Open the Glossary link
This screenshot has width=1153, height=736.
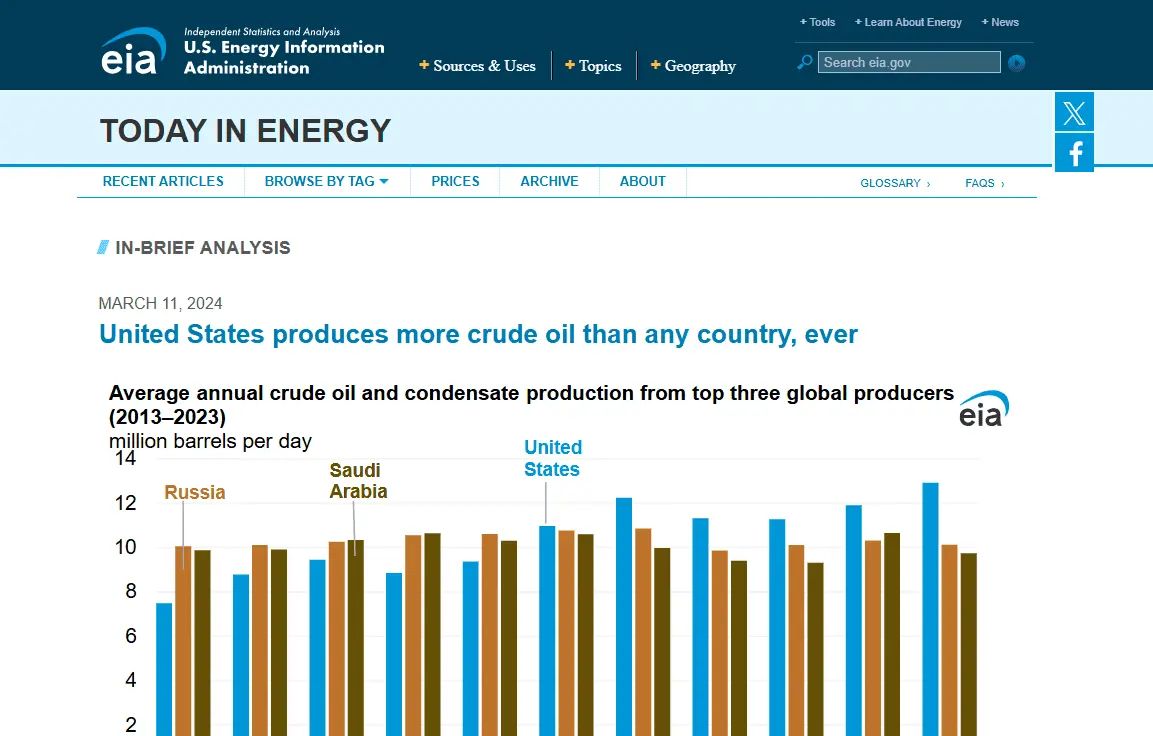click(894, 183)
